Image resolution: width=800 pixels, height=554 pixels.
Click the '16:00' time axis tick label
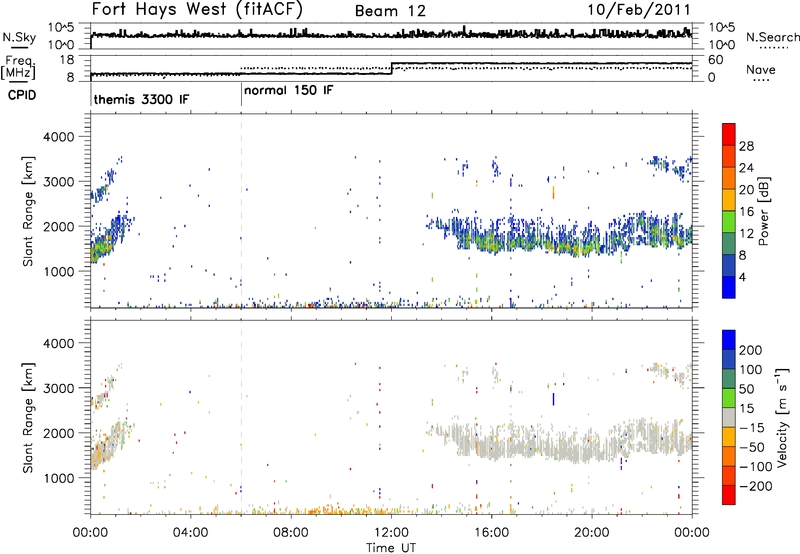click(x=491, y=533)
